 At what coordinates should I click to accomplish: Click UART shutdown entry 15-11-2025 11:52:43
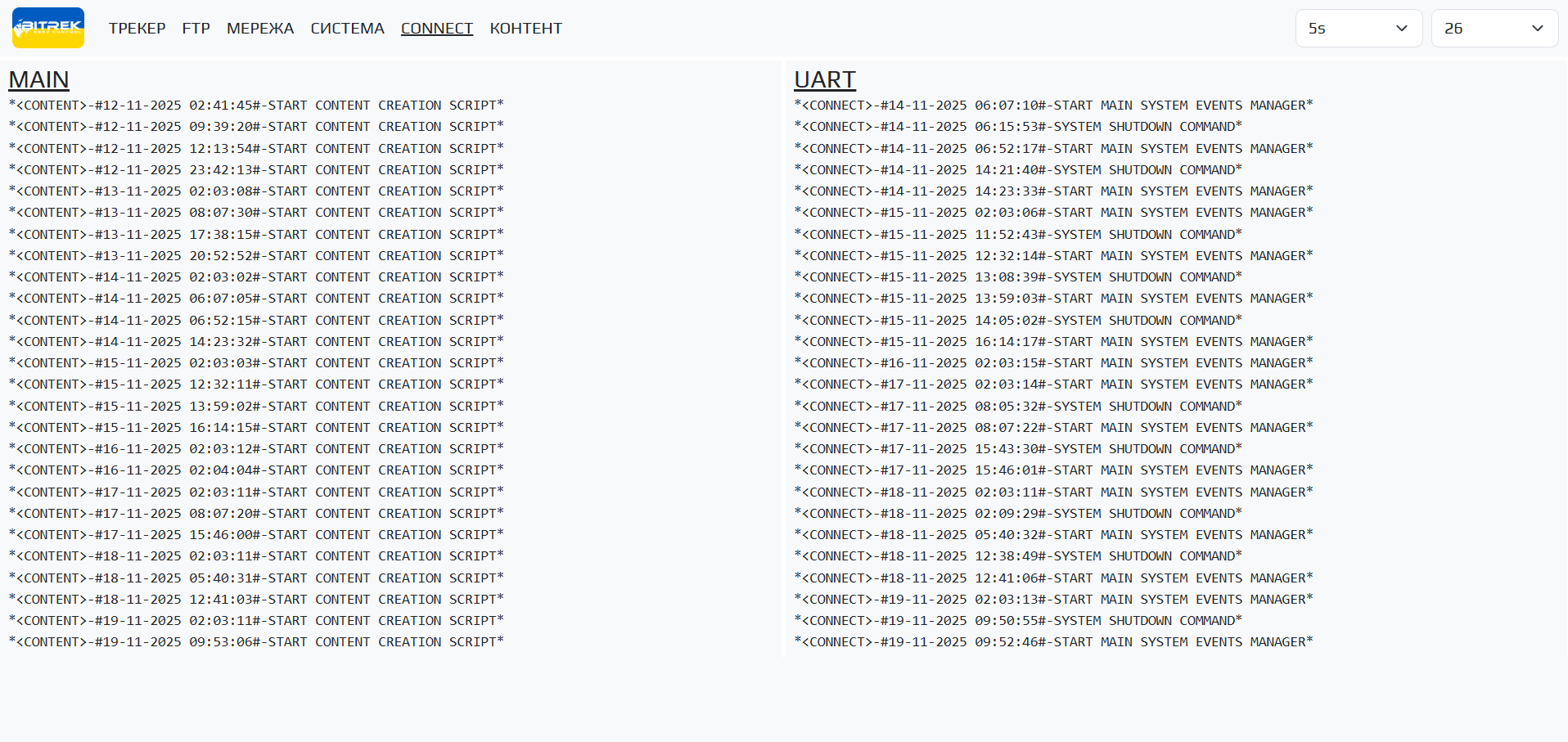(1018, 234)
